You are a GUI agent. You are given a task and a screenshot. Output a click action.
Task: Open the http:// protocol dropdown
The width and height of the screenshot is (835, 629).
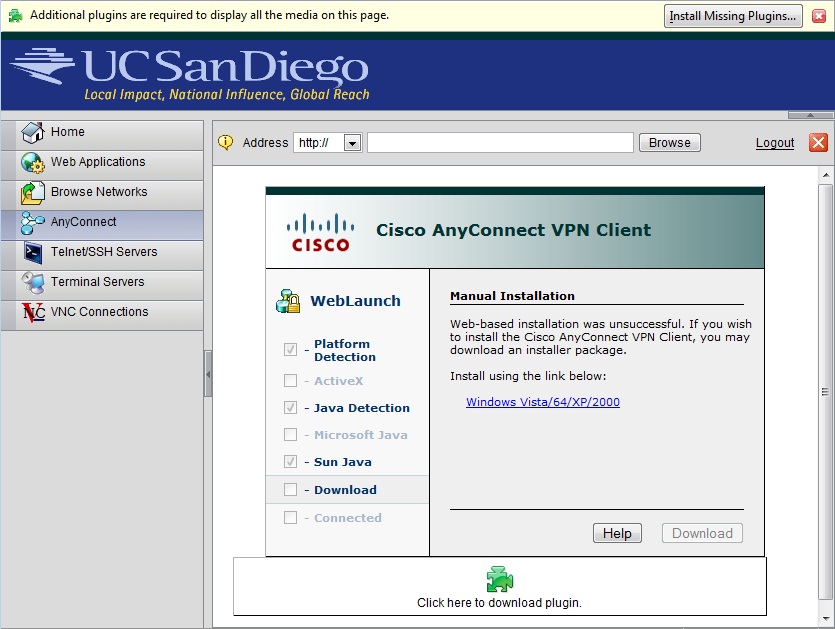pyautogui.click(x=352, y=143)
